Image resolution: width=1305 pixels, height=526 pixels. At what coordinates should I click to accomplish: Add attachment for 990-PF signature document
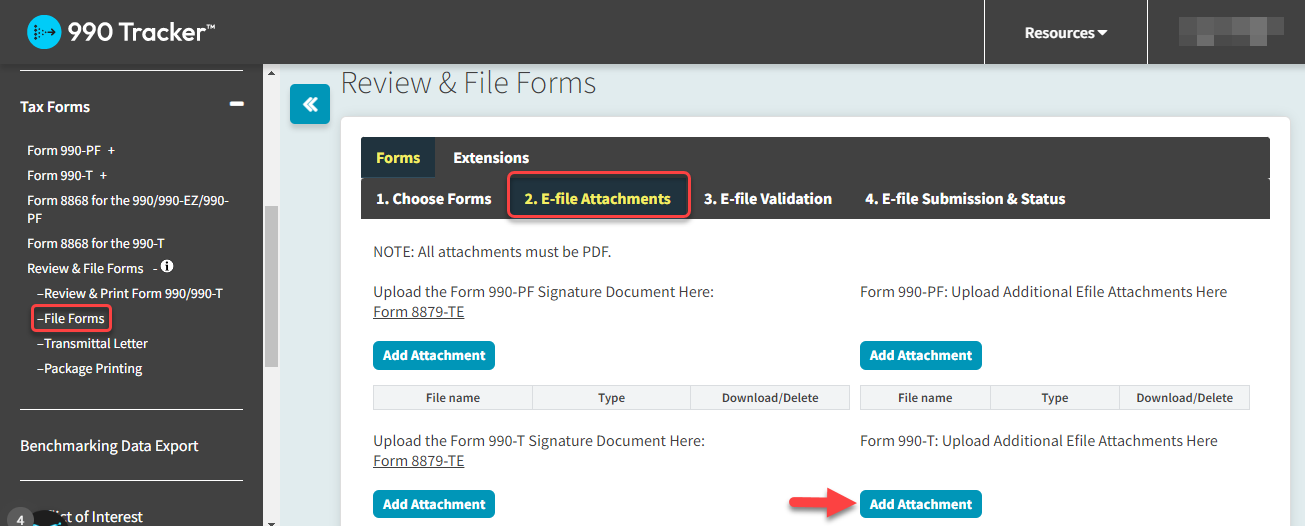434,355
